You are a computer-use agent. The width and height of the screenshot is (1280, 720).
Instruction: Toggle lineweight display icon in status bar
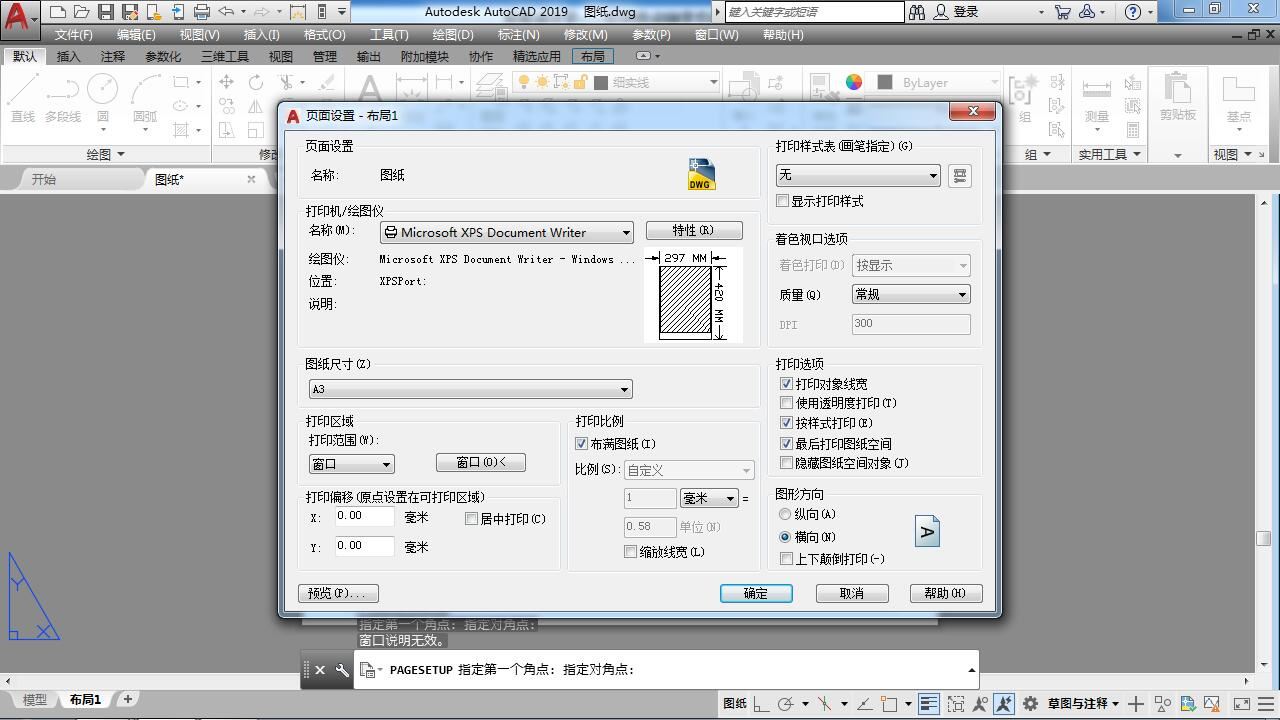coord(928,704)
